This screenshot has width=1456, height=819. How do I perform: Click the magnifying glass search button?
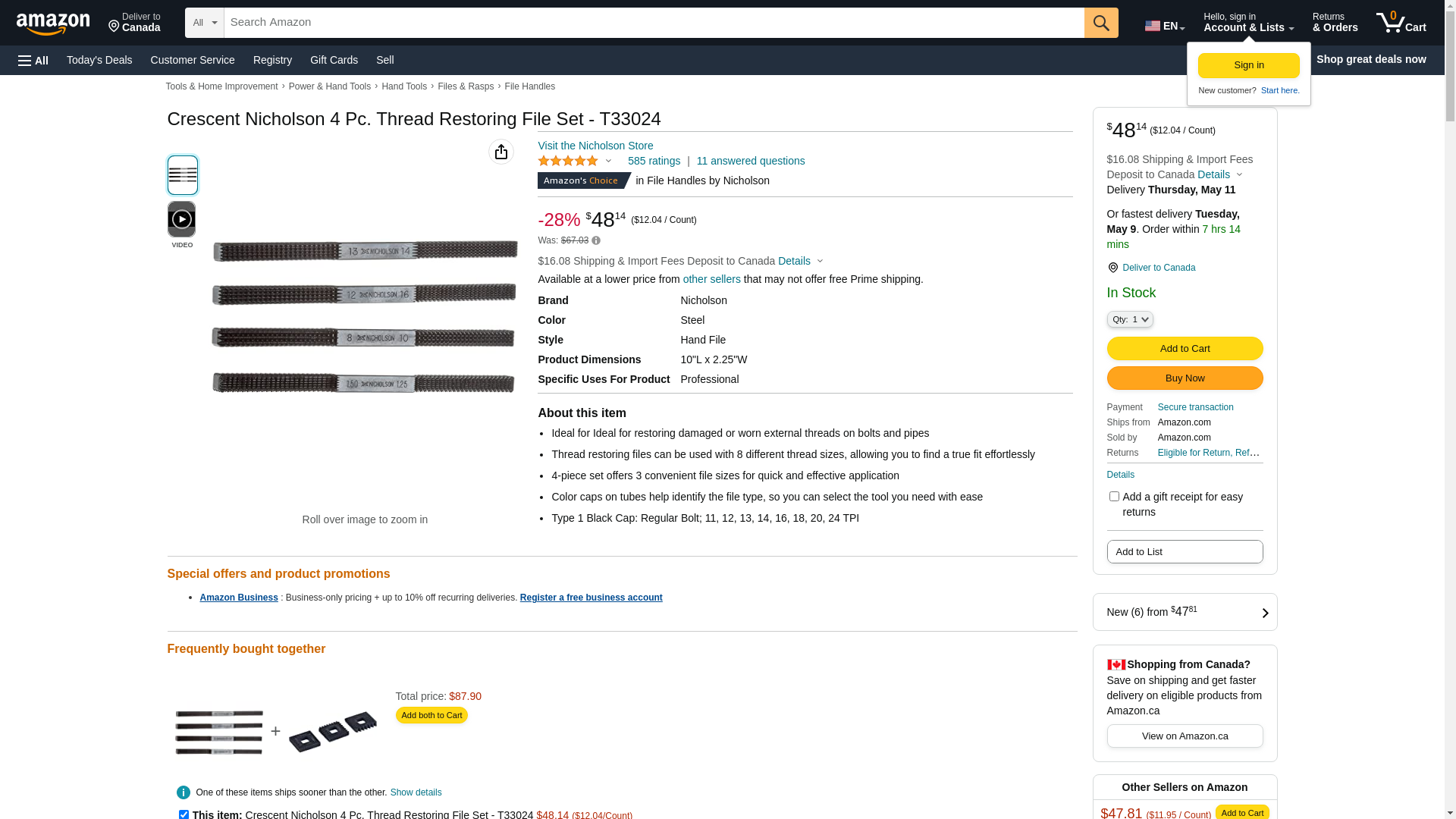[x=1100, y=23]
